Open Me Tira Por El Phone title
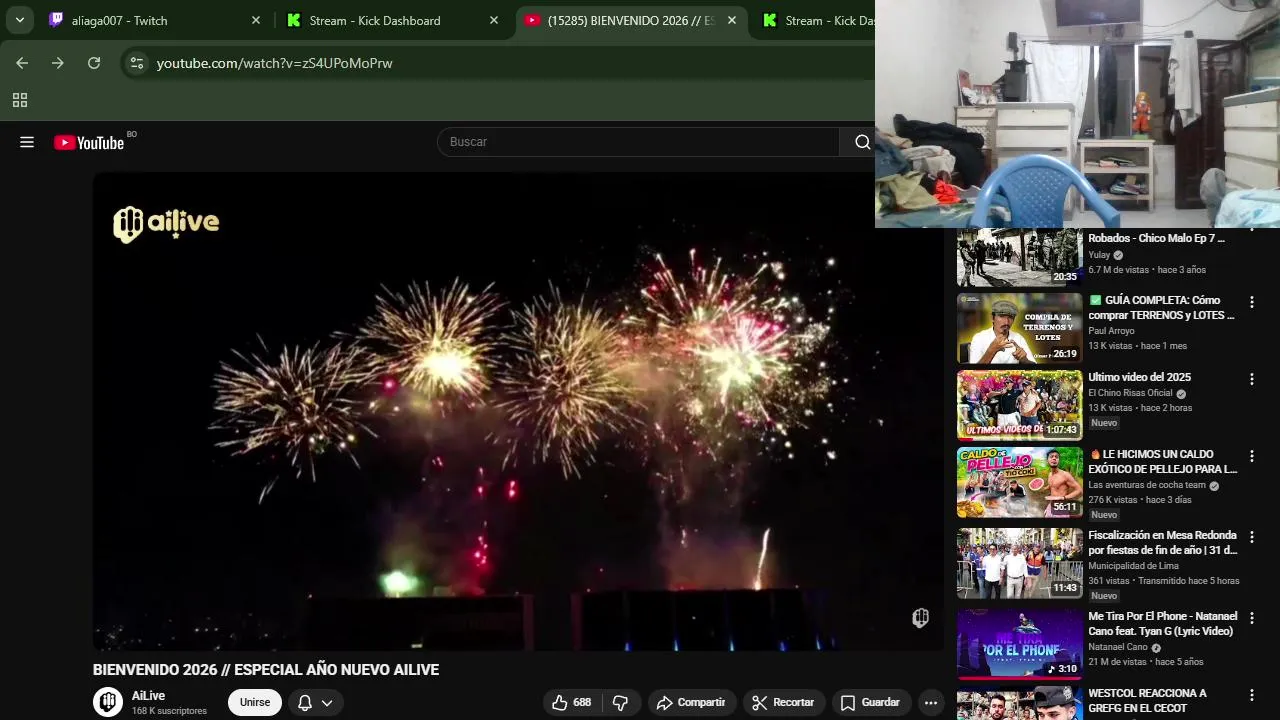Image resolution: width=1280 pixels, height=720 pixels. [1162, 624]
